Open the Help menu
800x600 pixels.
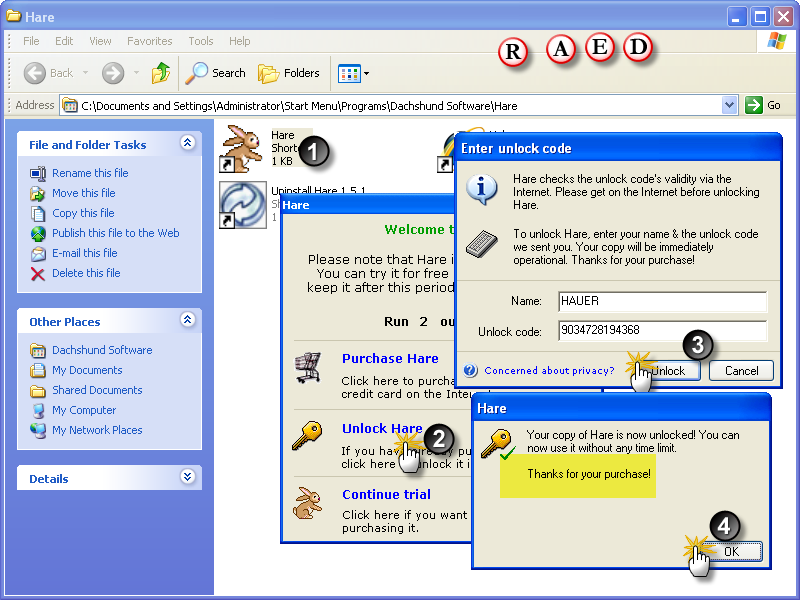239,41
